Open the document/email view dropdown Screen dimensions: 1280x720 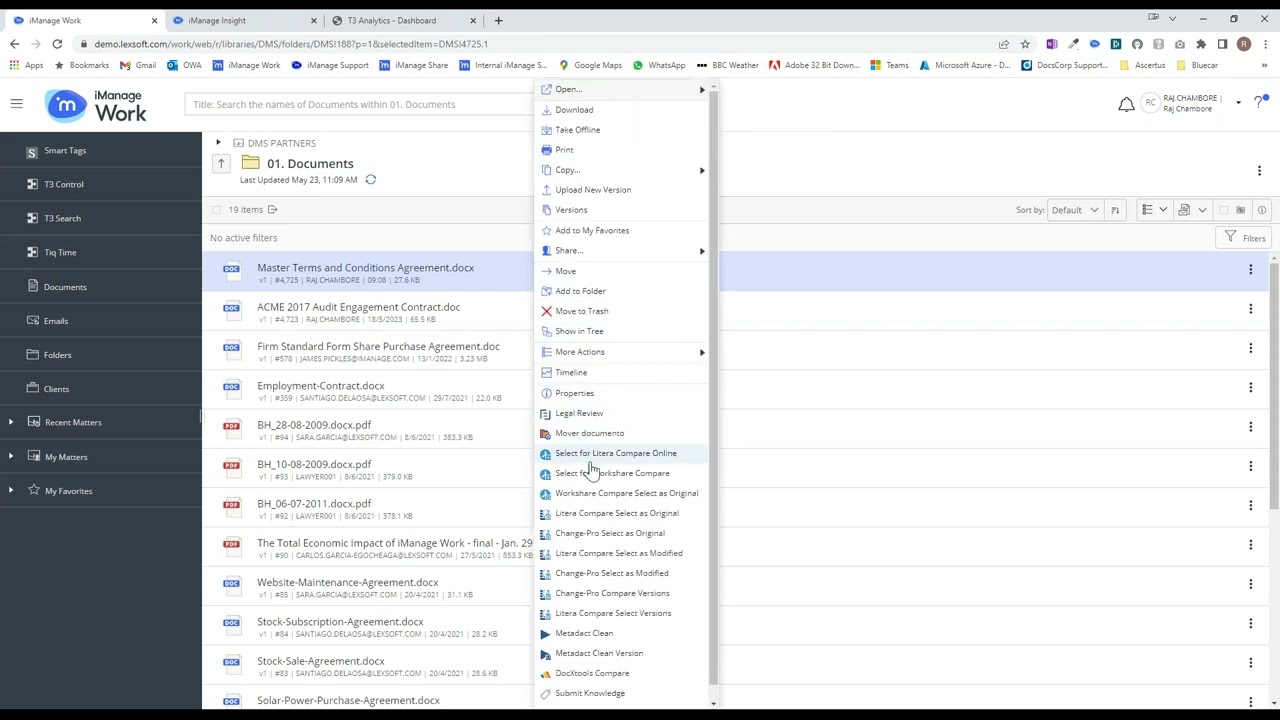(1193, 210)
